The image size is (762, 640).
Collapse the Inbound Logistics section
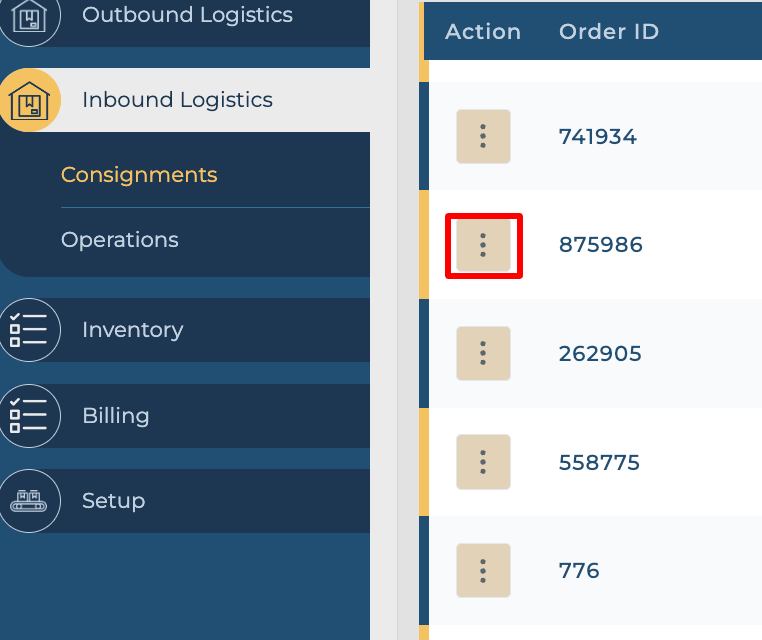tap(177, 100)
